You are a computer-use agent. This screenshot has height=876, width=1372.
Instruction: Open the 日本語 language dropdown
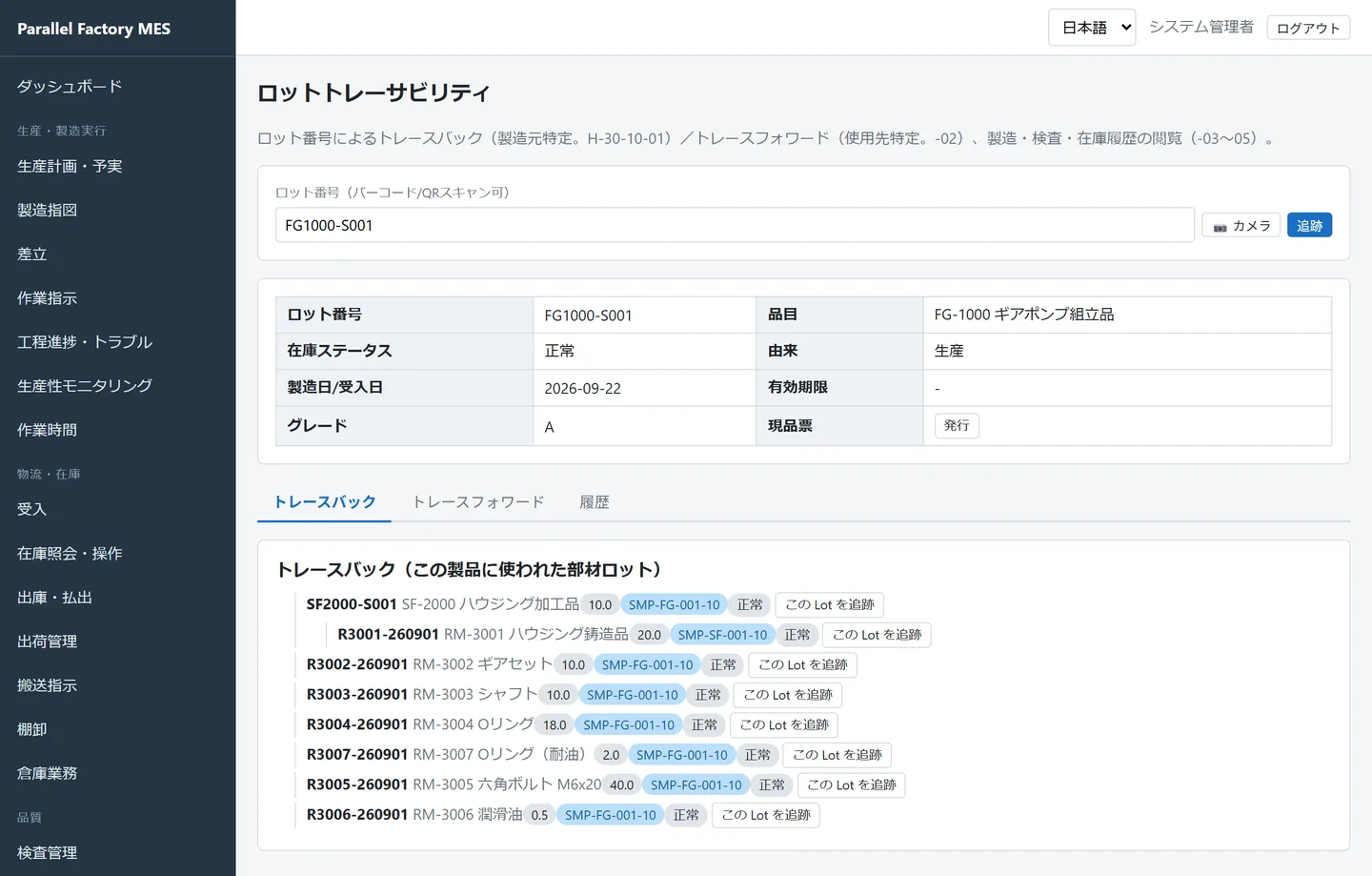tap(1092, 28)
